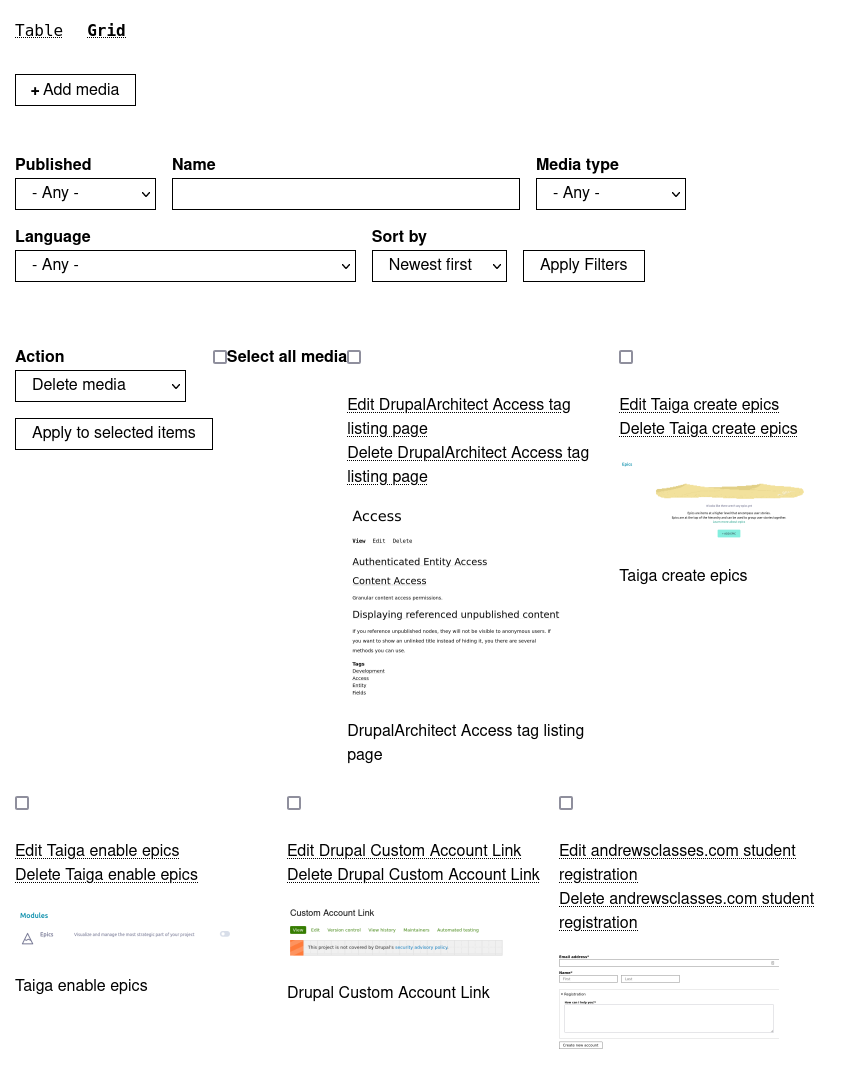
Task: Click the Drupal Custom Account Link thumbnail
Action: (396, 932)
